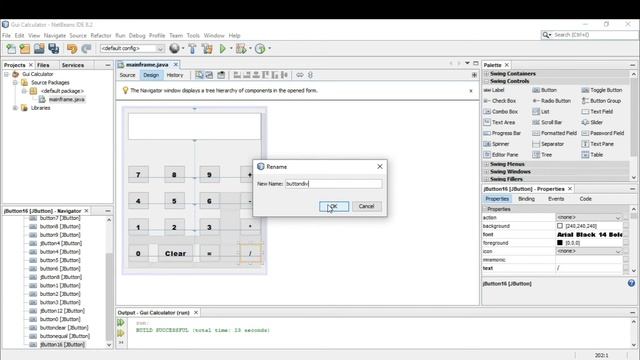Viewport: 640px width, 360px height.
Task: Close the mainframe.java editor tab
Action: click(x=176, y=65)
